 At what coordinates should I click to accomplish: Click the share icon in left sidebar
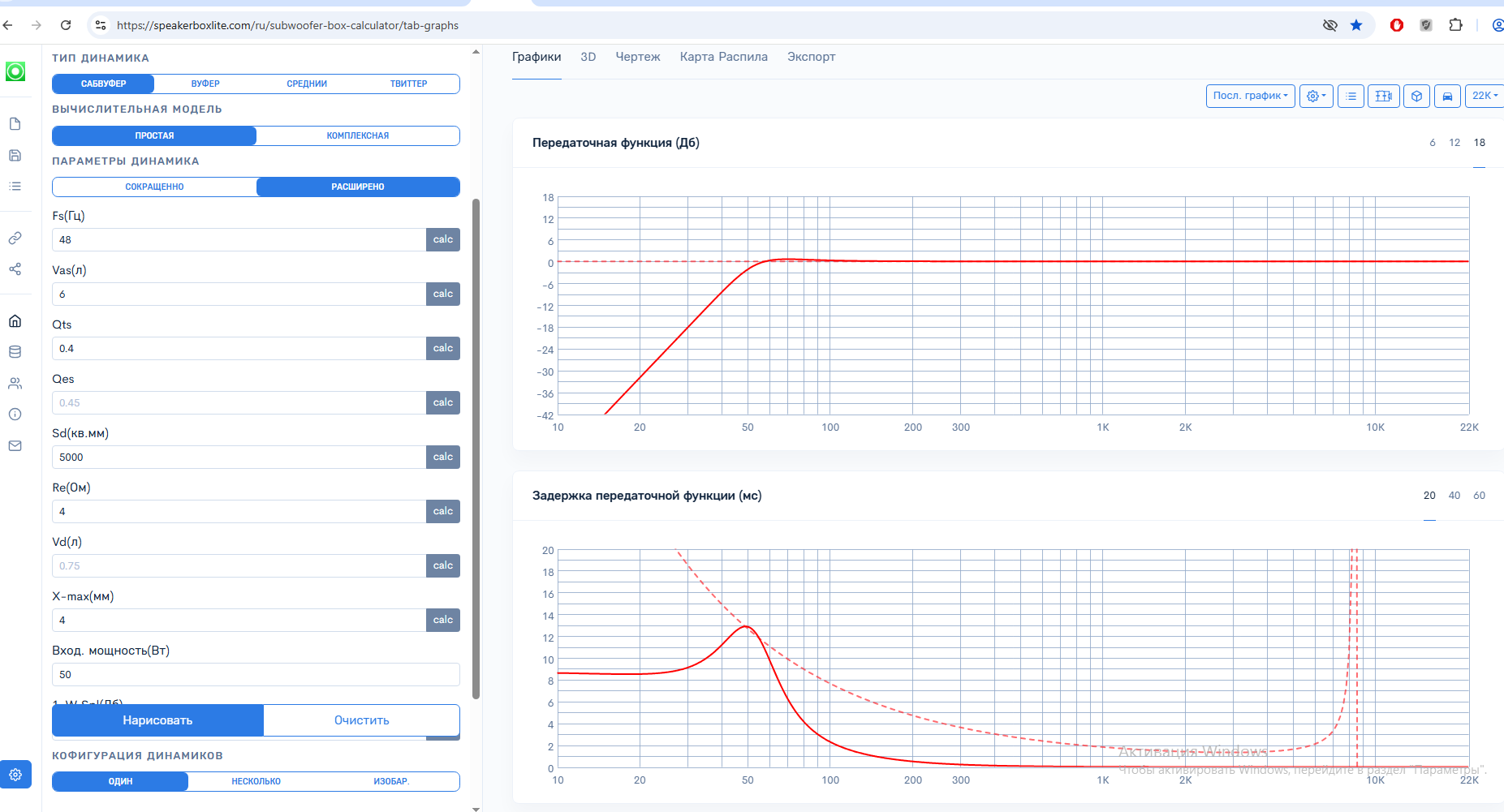[x=15, y=269]
